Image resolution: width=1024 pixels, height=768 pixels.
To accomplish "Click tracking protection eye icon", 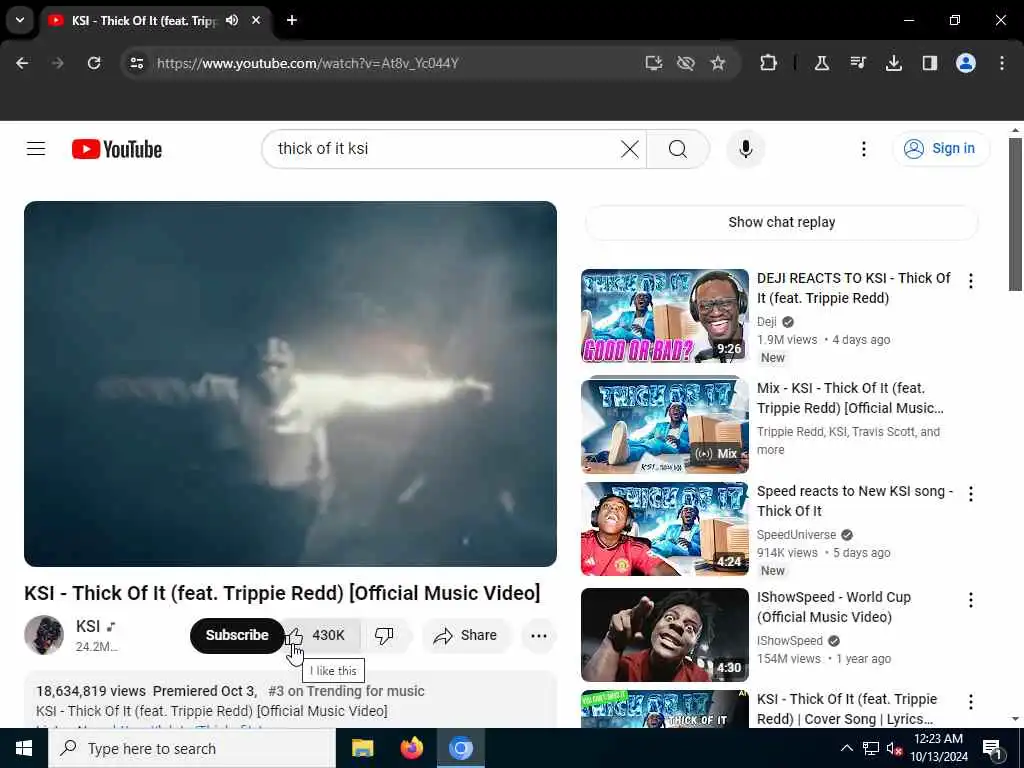I will (686, 63).
